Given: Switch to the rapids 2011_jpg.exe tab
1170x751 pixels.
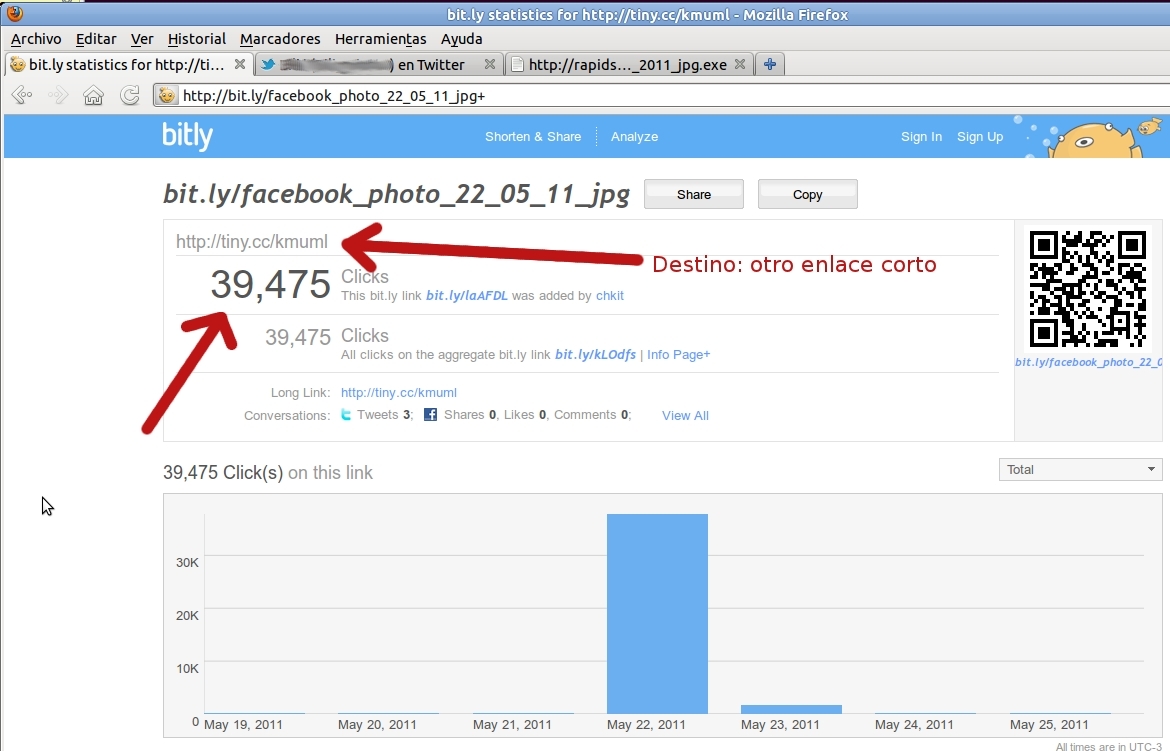Looking at the screenshot, I should point(628,64).
